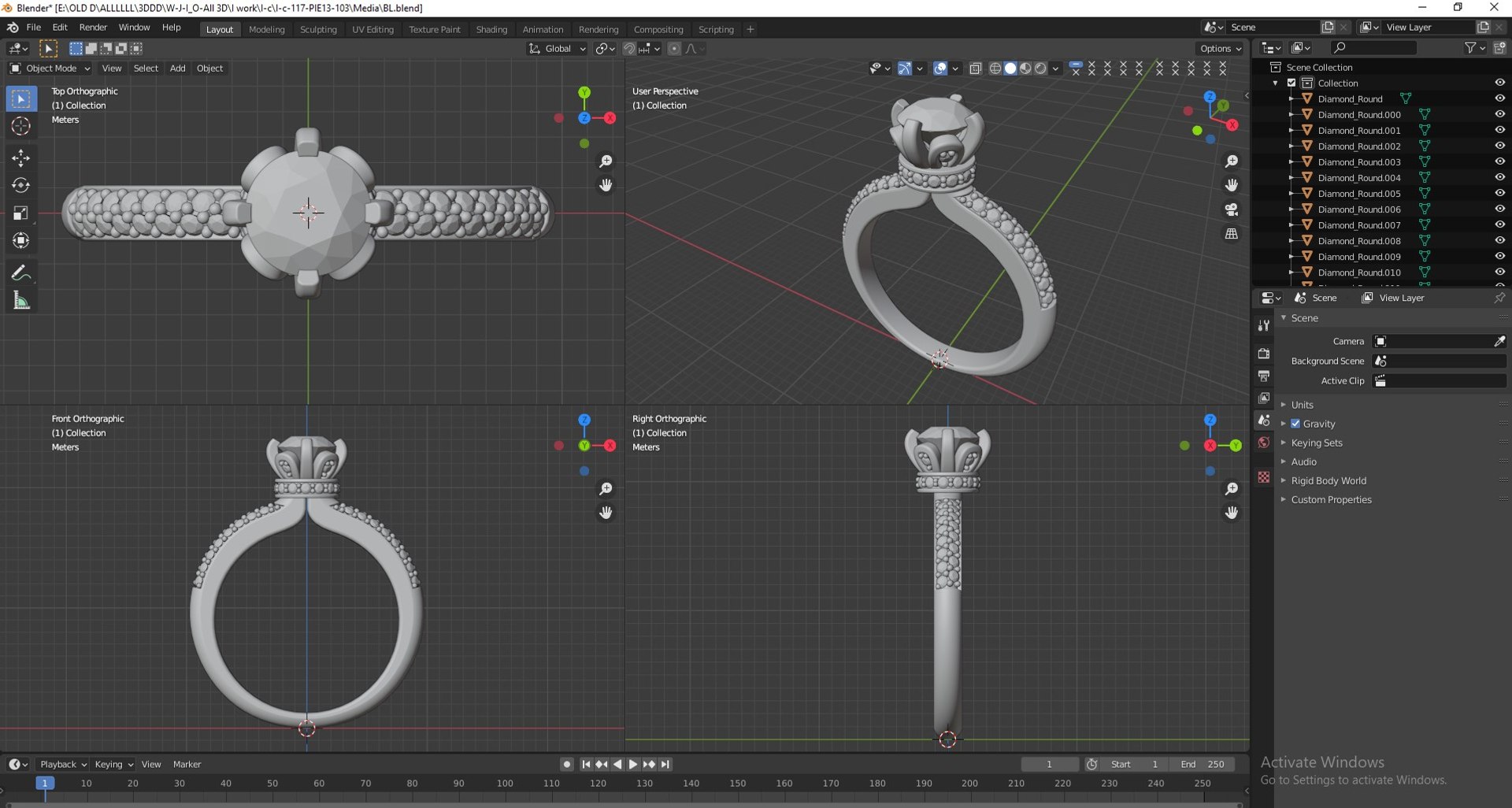
Task: Switch to the Modeling workspace tab
Action: pos(266,29)
